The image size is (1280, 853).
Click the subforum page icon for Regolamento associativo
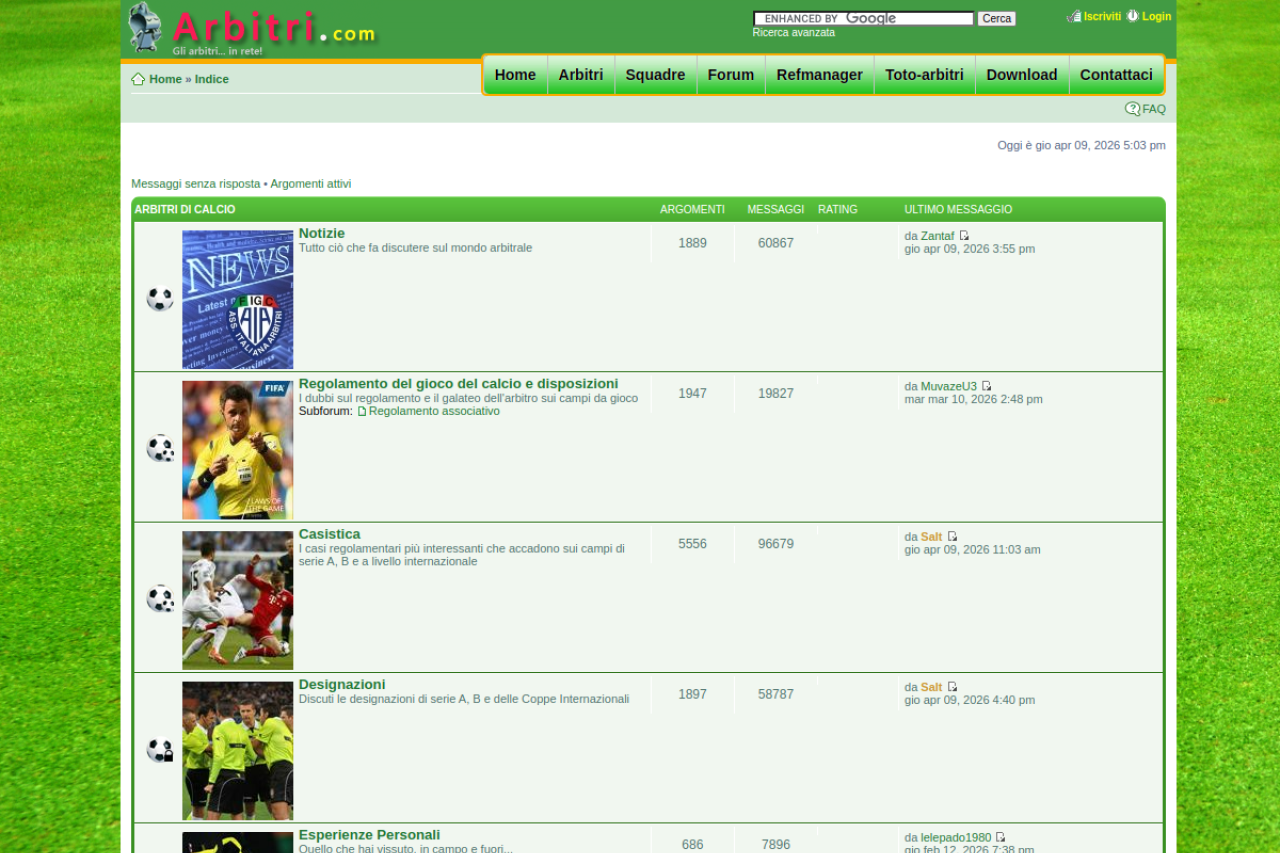pyautogui.click(x=362, y=411)
